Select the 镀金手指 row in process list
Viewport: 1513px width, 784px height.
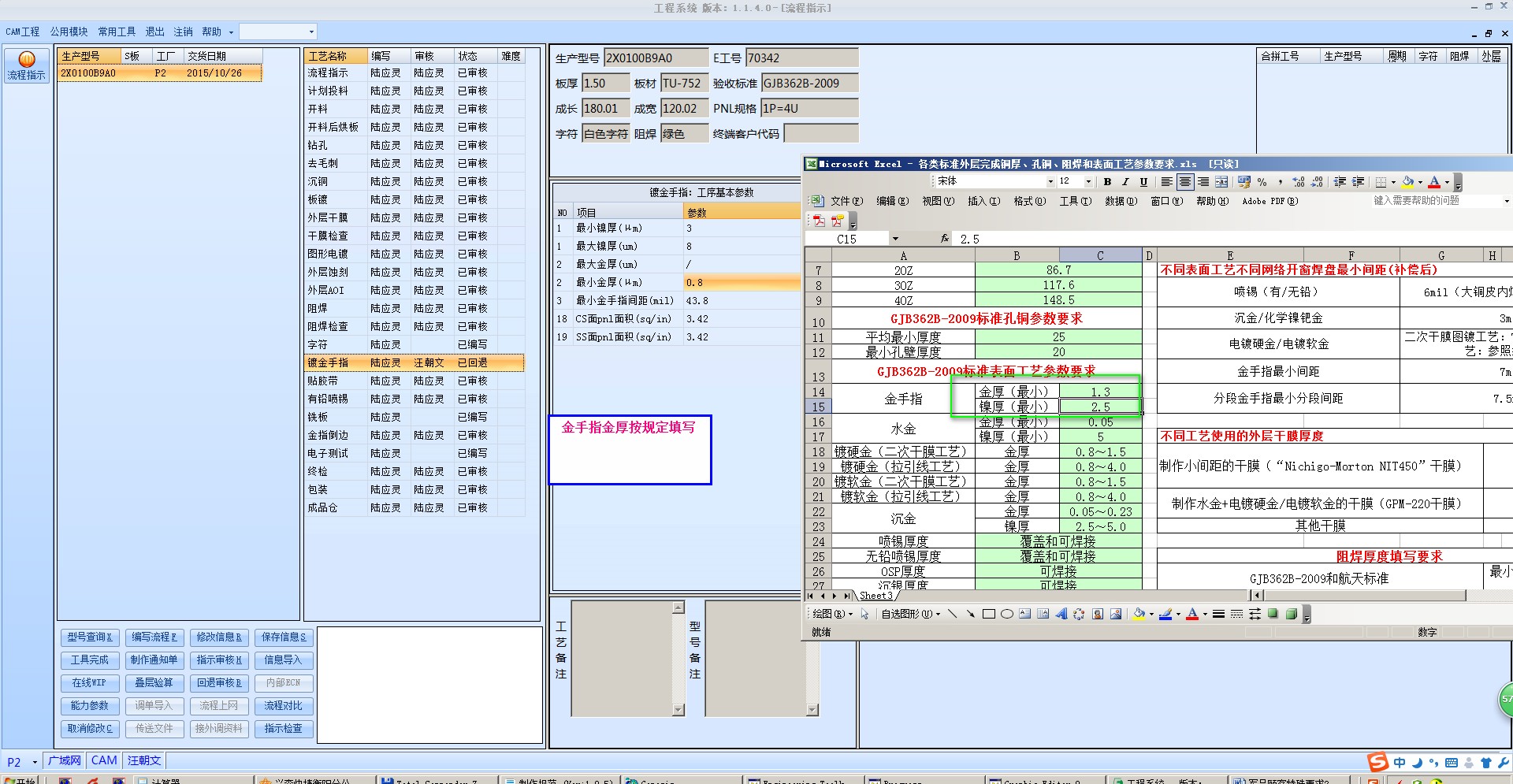pyautogui.click(x=328, y=363)
